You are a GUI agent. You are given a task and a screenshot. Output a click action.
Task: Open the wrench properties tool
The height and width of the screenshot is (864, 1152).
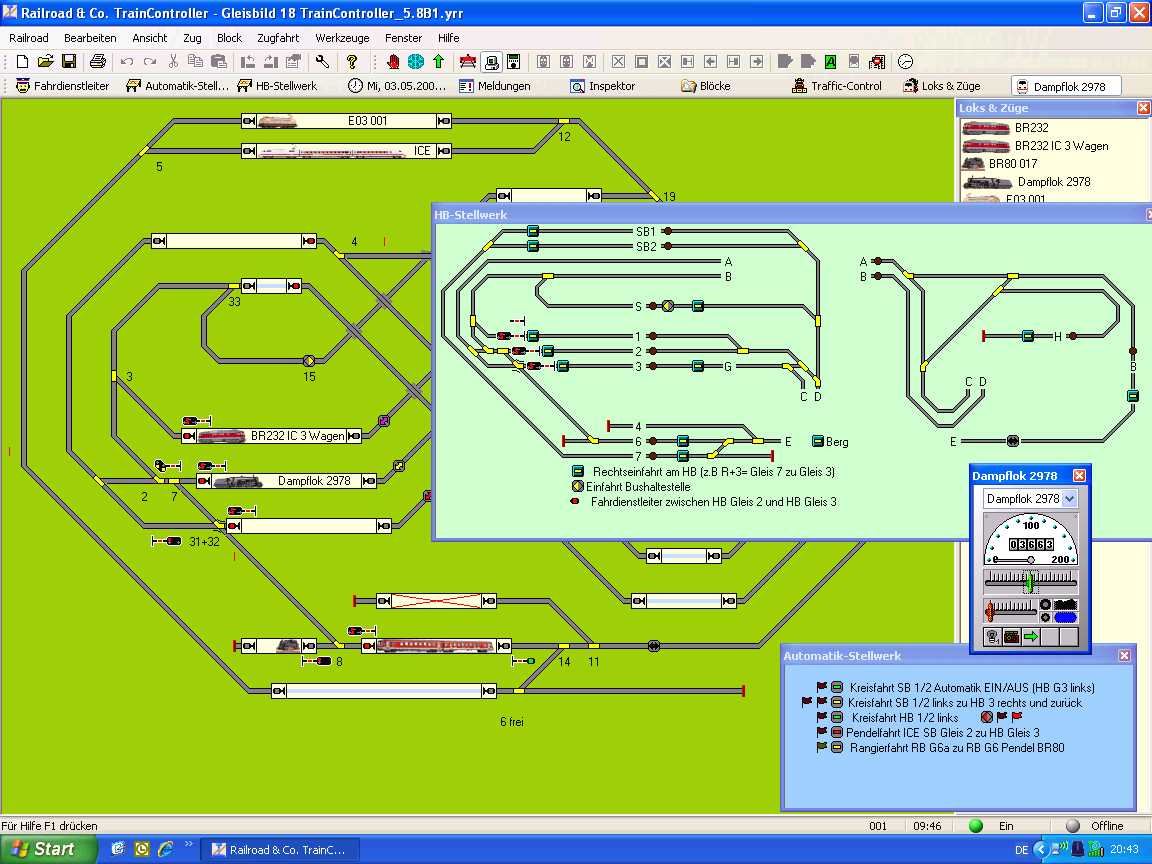pyautogui.click(x=322, y=62)
